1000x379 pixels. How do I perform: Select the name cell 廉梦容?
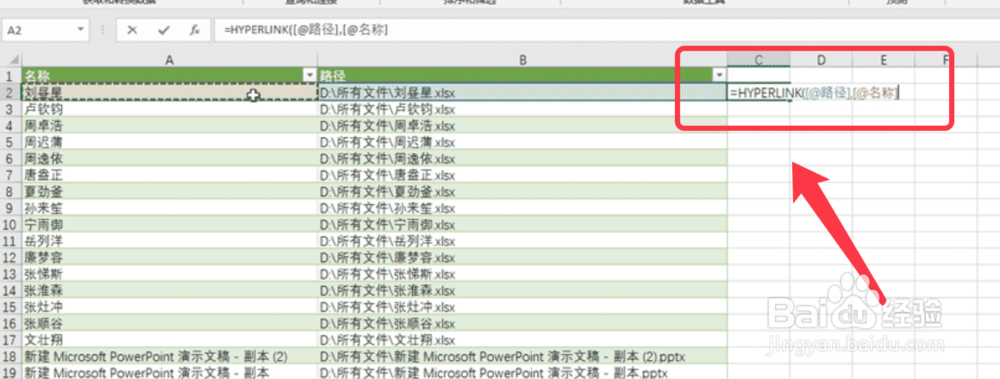coord(170,258)
